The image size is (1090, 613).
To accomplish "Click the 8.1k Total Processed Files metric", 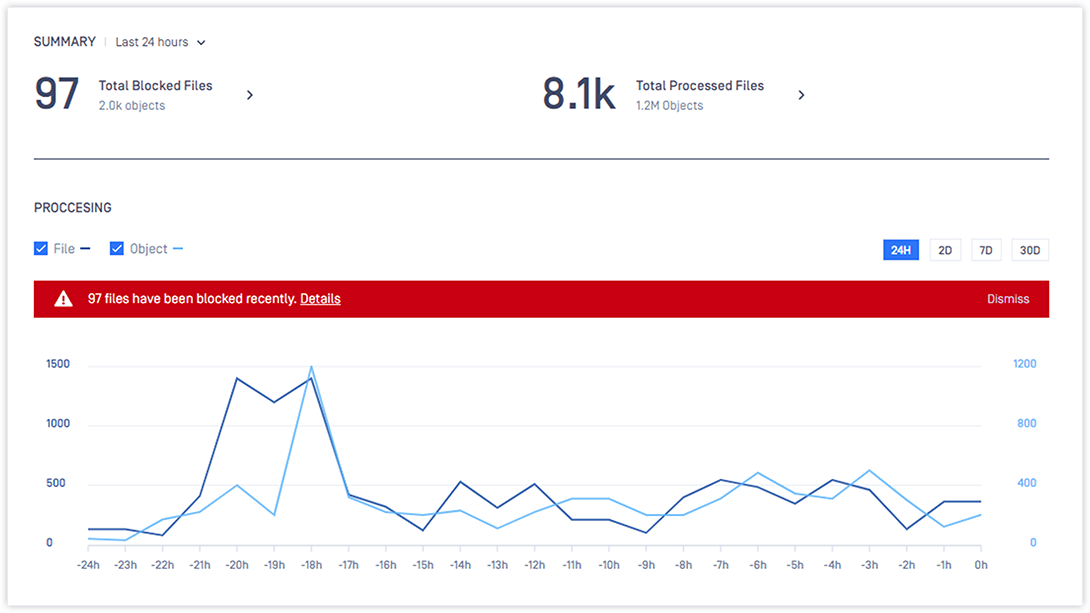I will [580, 91].
